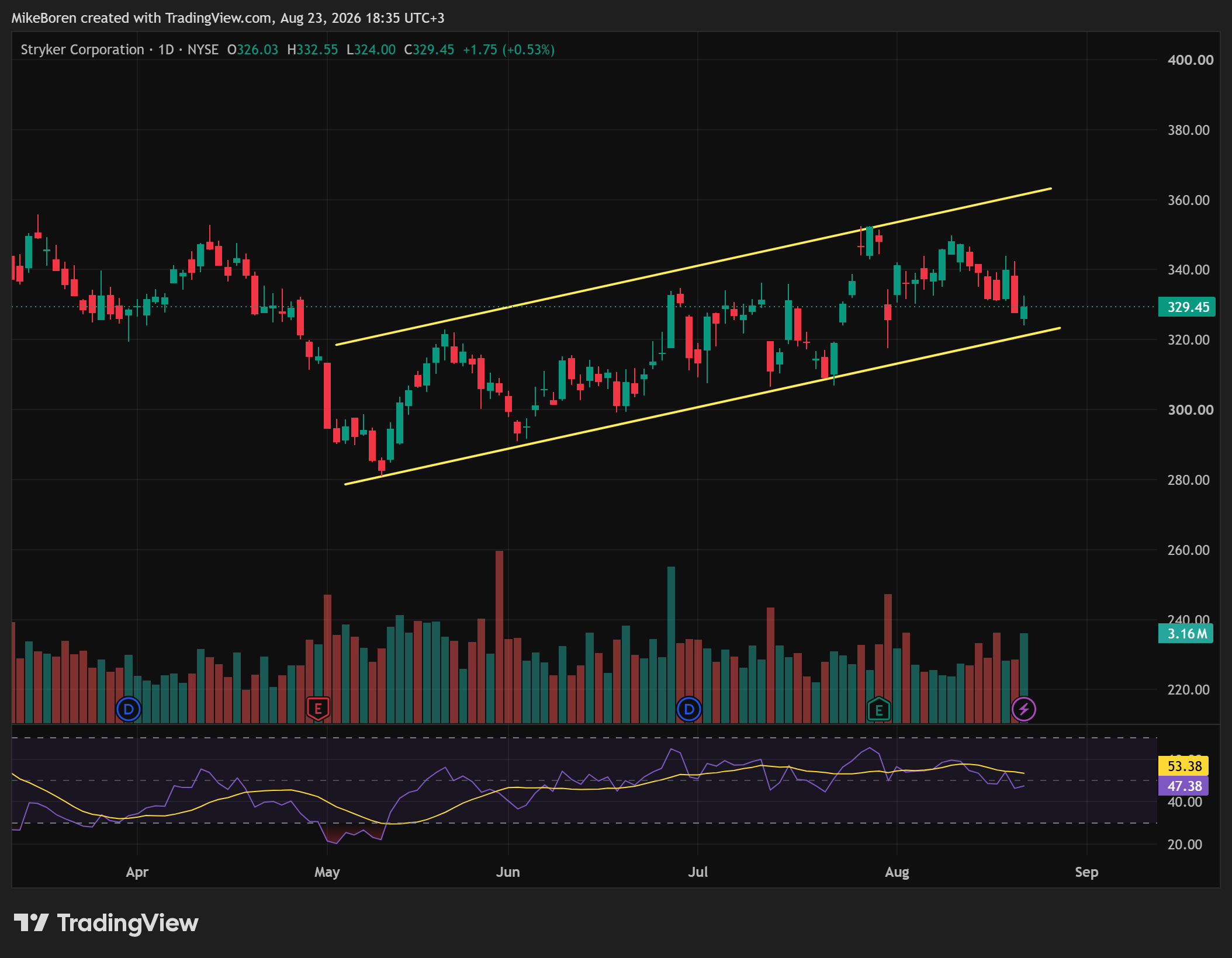Click the "Aug" date axis label
1232x958 pixels.
coord(897,872)
